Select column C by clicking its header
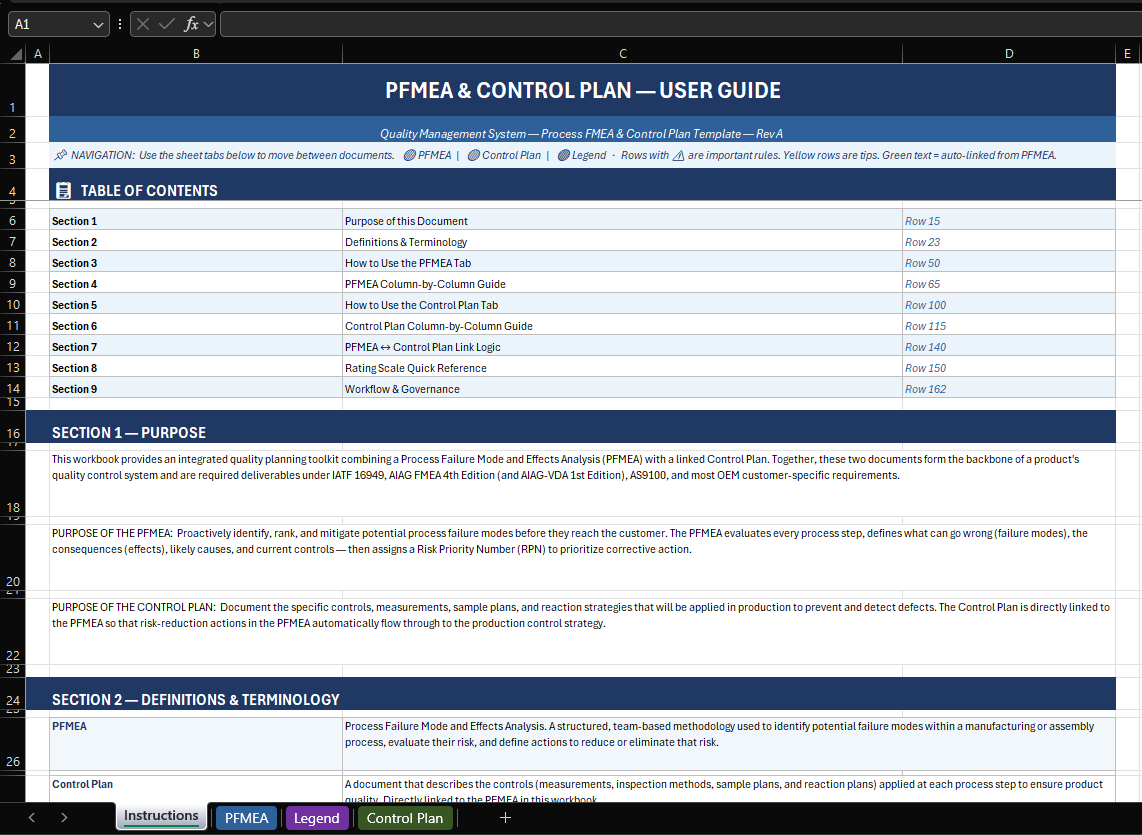The width and height of the screenshot is (1142, 835). (x=622, y=53)
